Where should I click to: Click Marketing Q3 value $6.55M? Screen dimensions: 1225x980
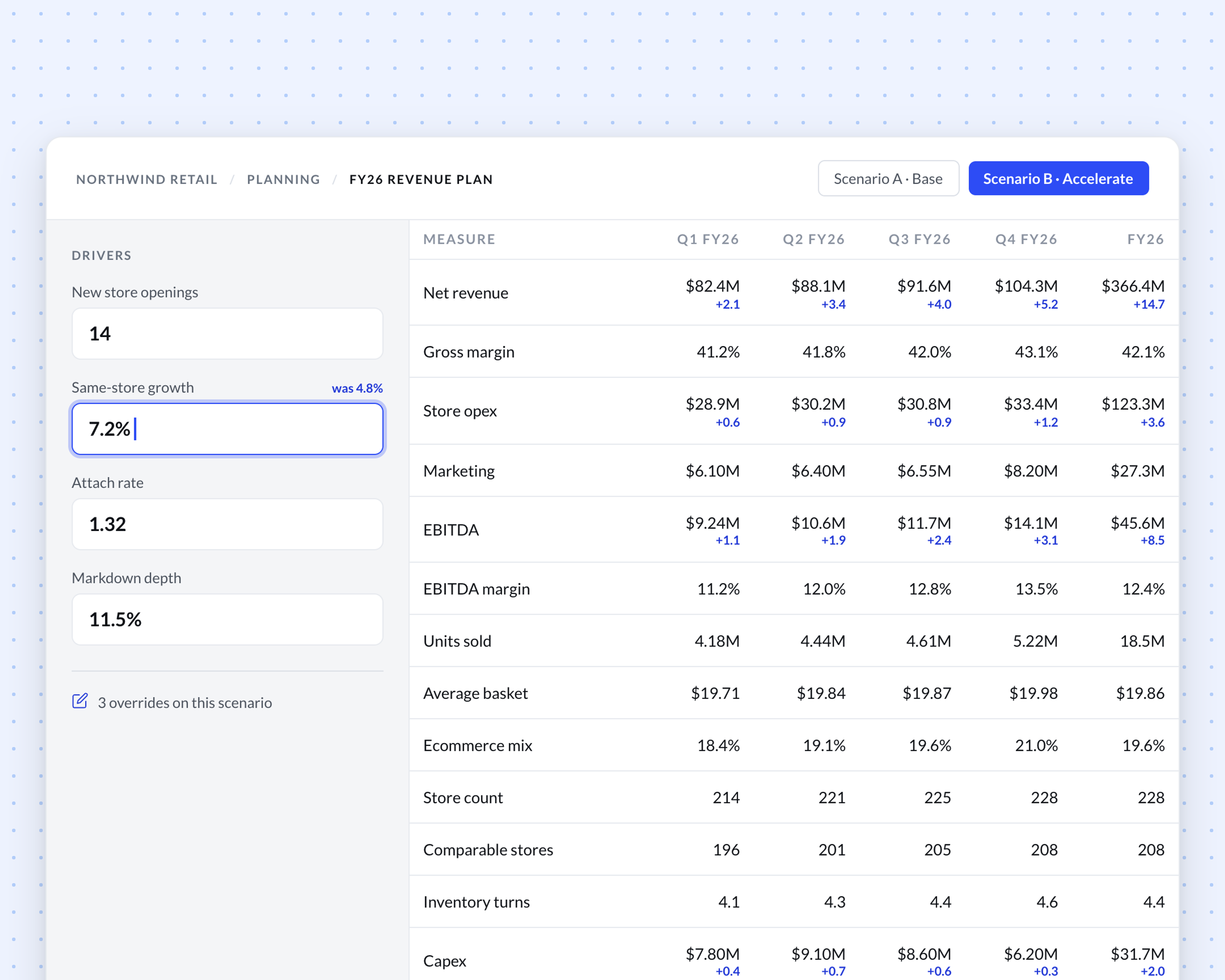coord(924,471)
